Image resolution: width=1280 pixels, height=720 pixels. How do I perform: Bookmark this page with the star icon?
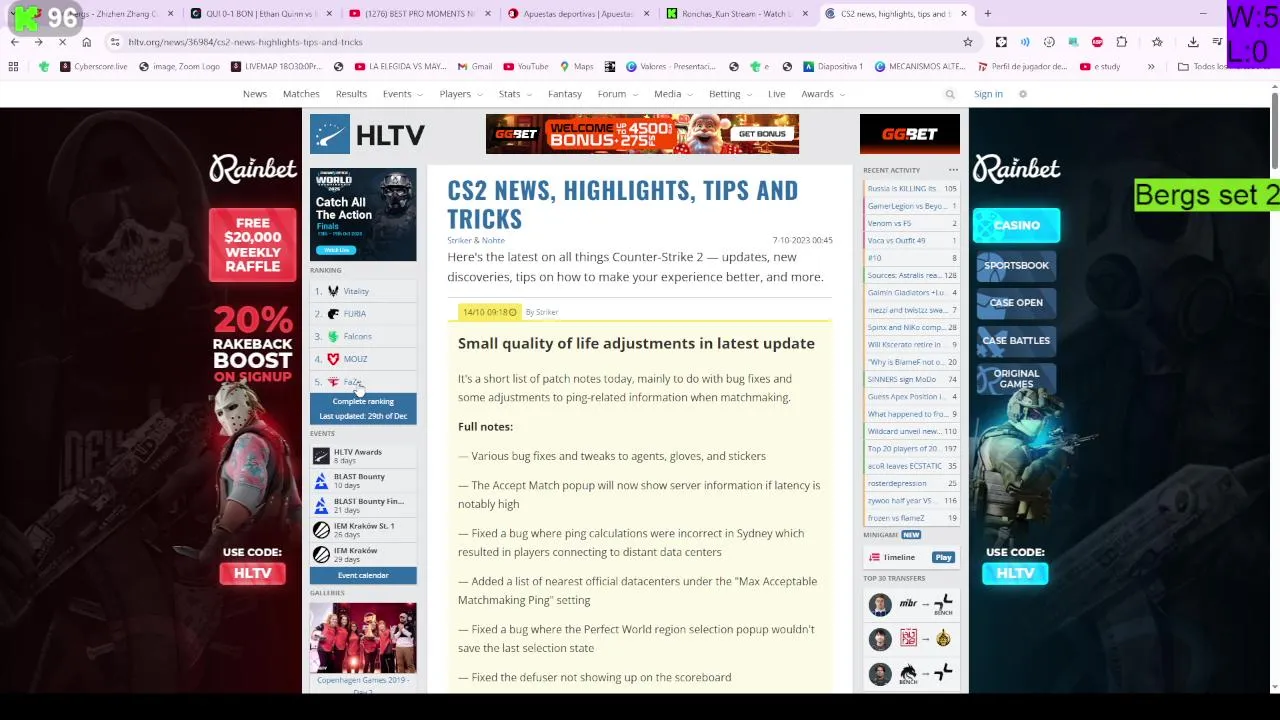pyautogui.click(x=967, y=42)
